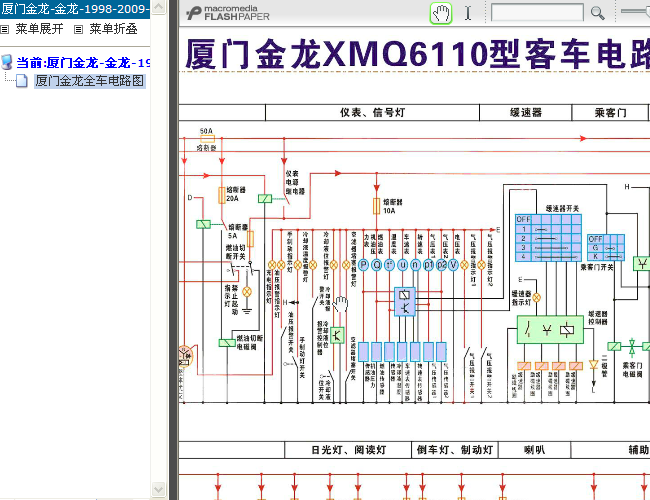Image resolution: width=650 pixels, height=500 pixels.
Task: Click the 缓速器开关 switch table
Action: (x=548, y=238)
